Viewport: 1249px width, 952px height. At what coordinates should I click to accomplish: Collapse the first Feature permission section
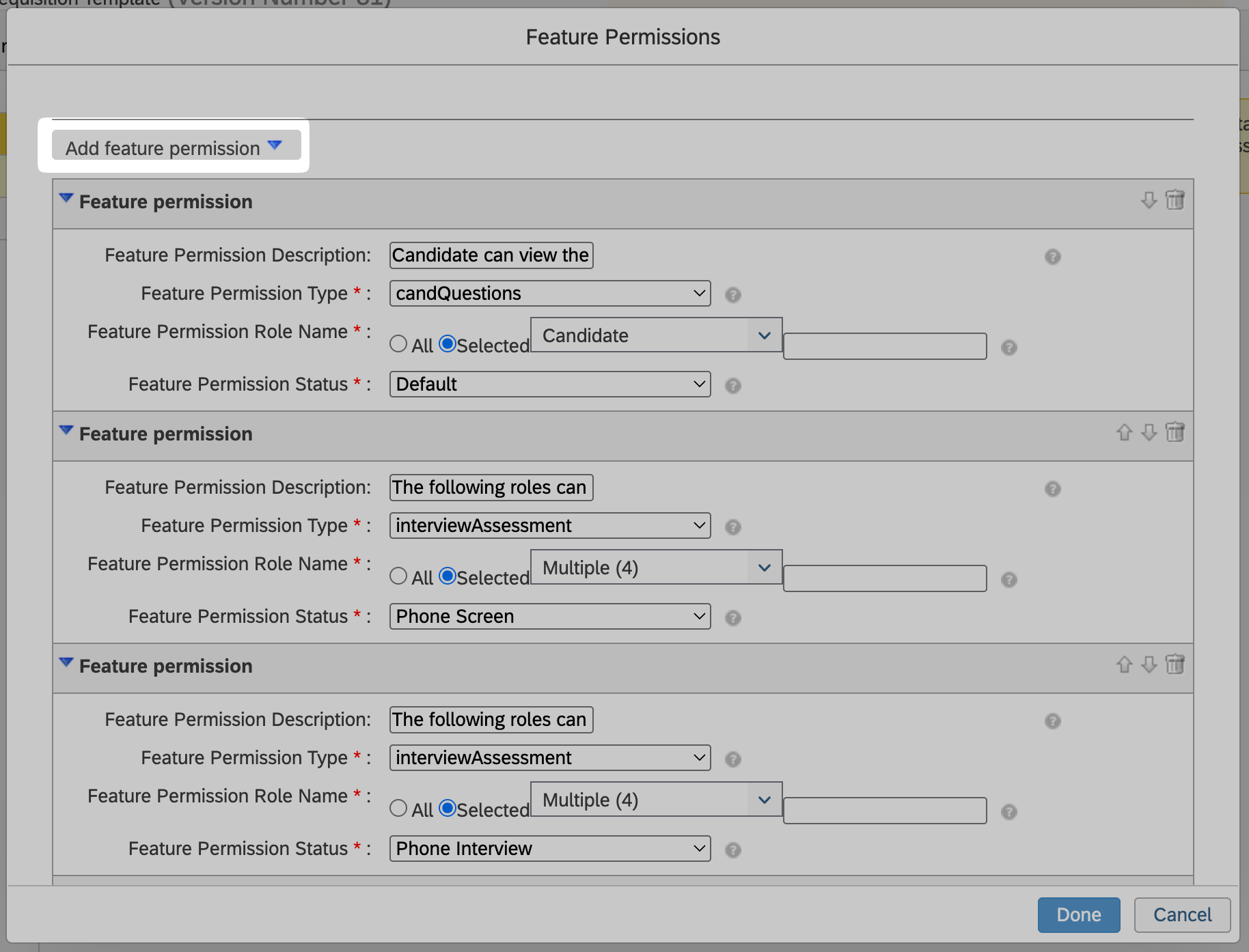click(x=66, y=199)
